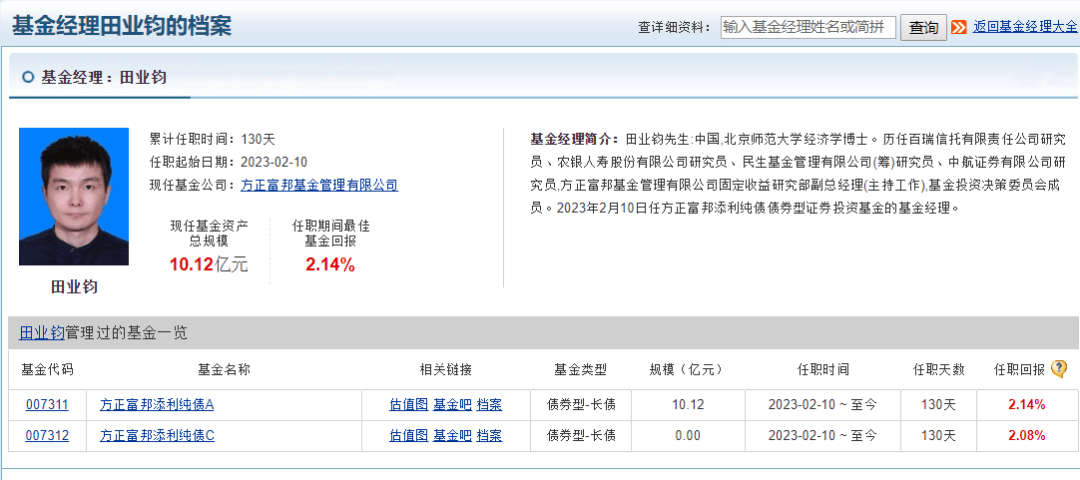This screenshot has height=480, width=1080.
Task: Click the 任职回报 column header
Action: pos(1019,370)
